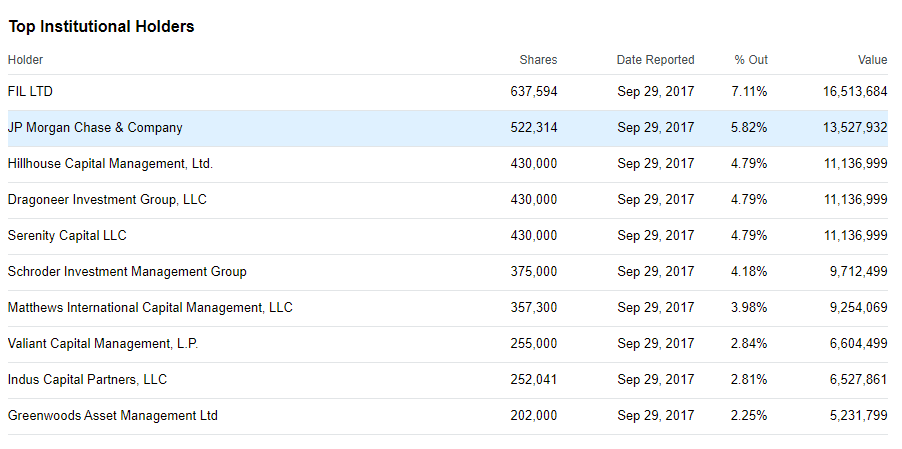Image resolution: width=902 pixels, height=449 pixels.
Task: Click the % Out column header
Action: [751, 60]
